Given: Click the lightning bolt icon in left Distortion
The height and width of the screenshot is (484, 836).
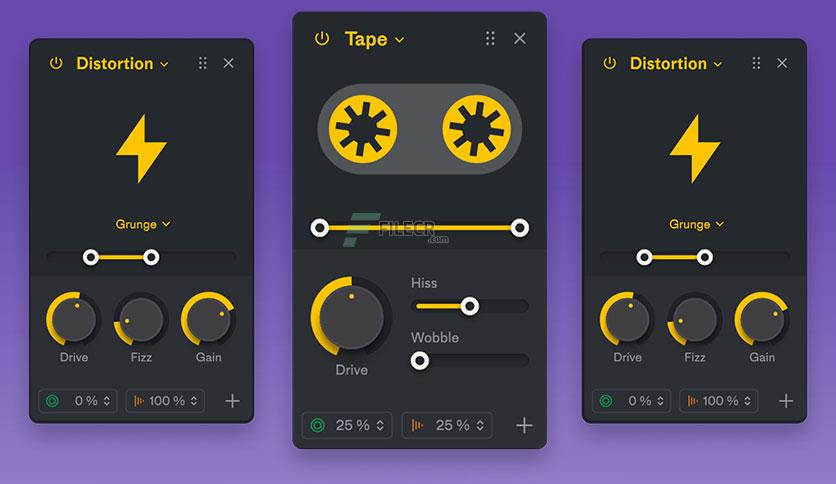Looking at the screenshot, I should coord(141,149).
